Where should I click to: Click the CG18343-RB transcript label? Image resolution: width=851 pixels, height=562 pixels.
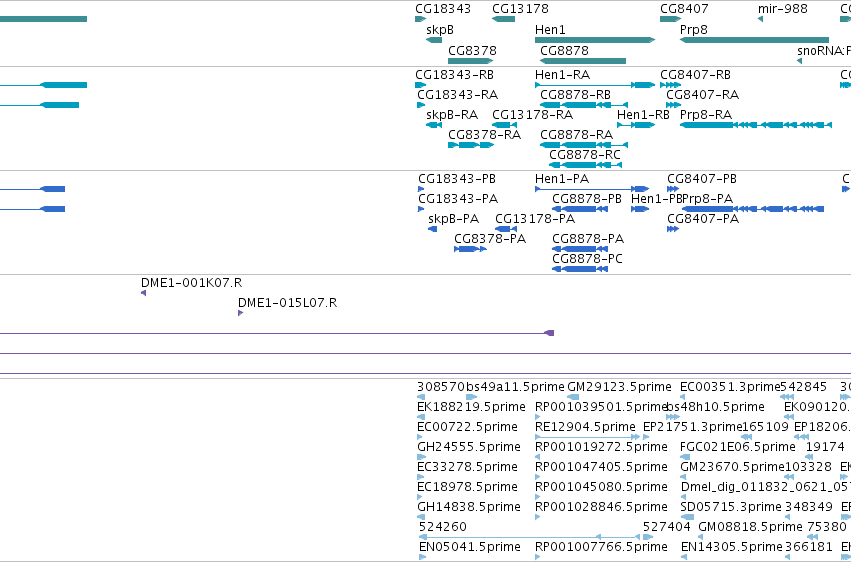tap(454, 74)
